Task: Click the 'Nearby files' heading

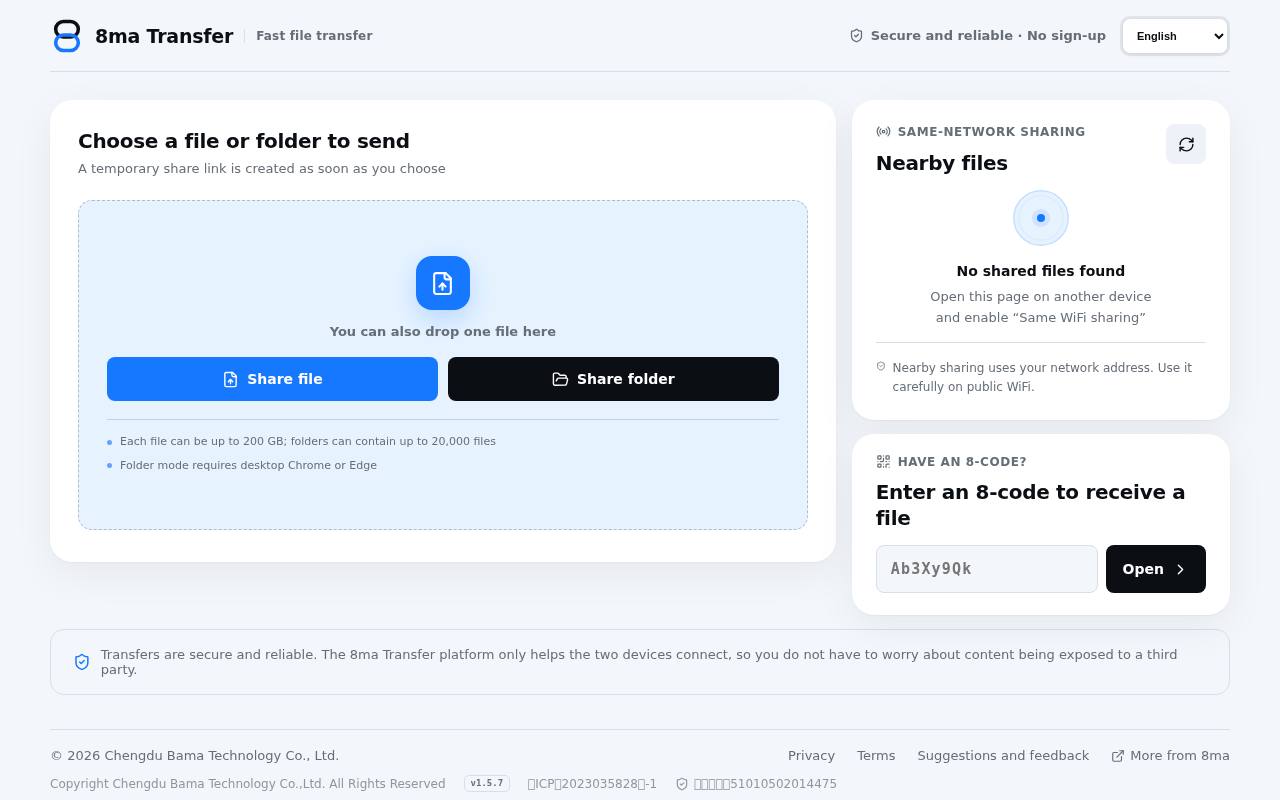Action: coord(942,163)
